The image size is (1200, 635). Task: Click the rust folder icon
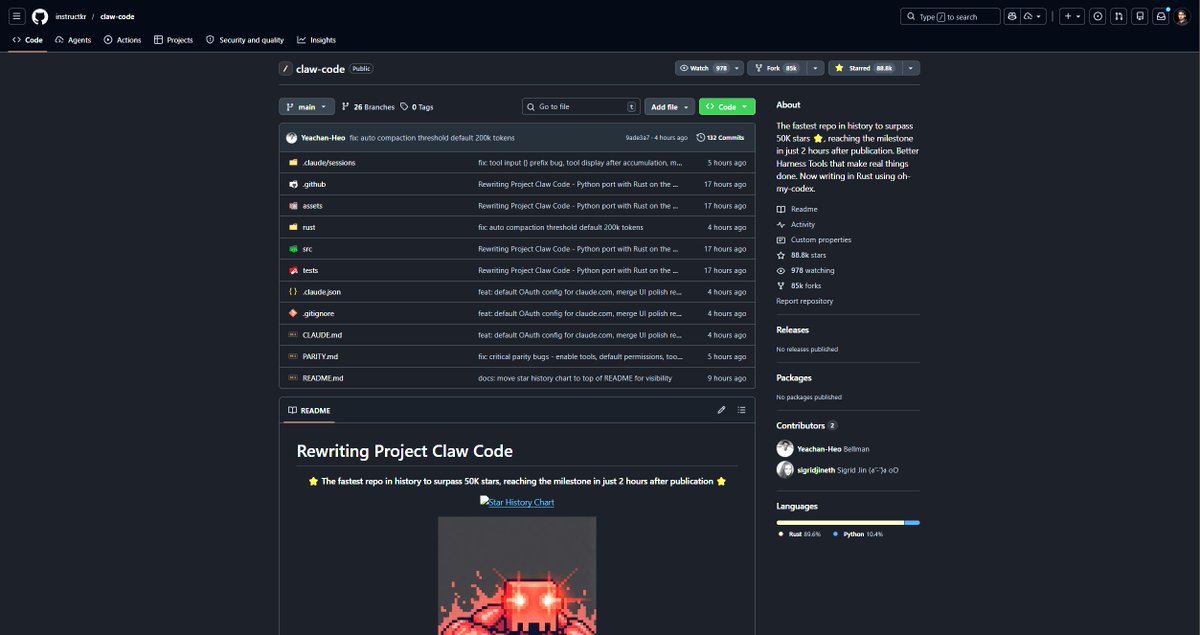[x=293, y=227]
